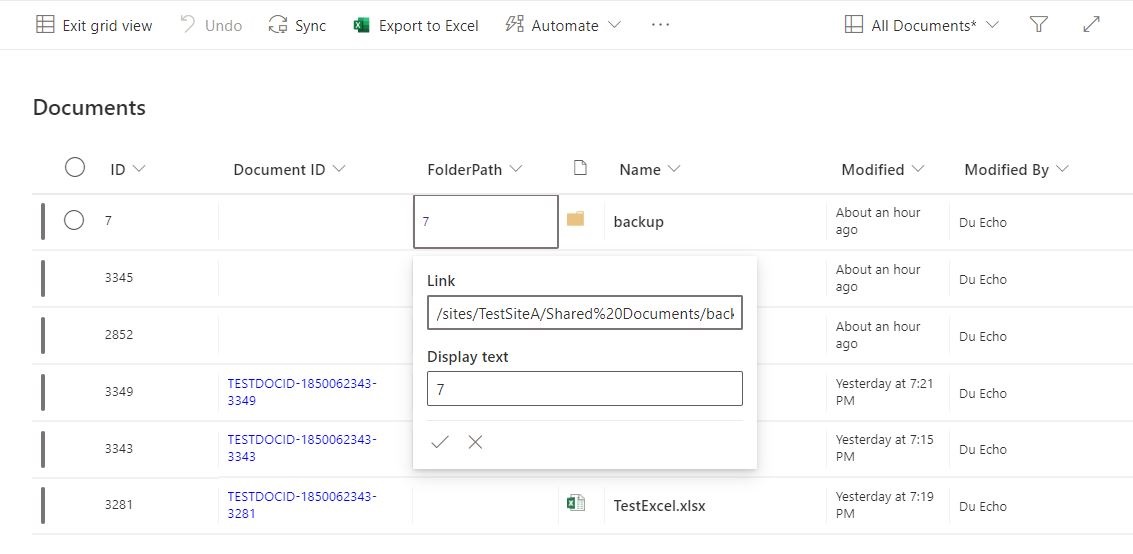
Task: Click Exit grid view label
Action: [107, 26]
